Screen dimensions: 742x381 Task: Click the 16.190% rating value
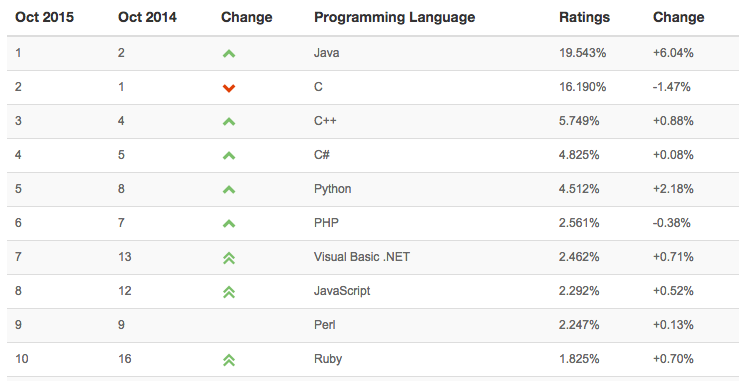pos(583,87)
